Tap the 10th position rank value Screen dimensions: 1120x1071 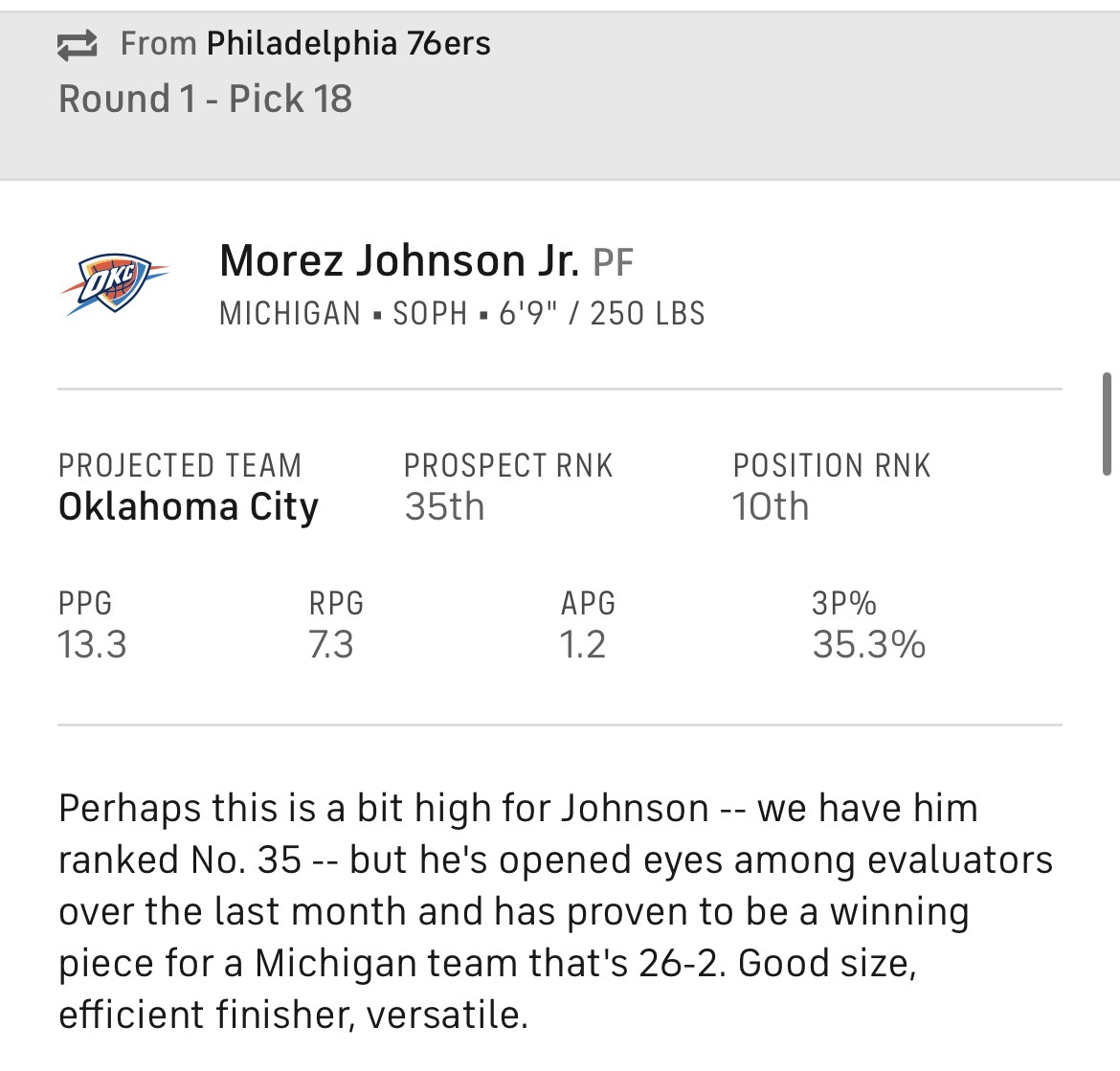(770, 506)
